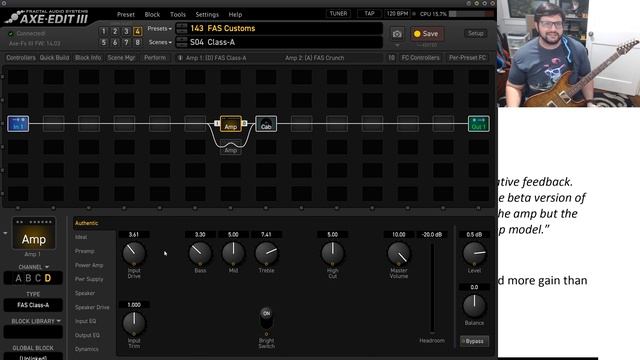Select scene number 4
The height and width of the screenshot is (360, 640).
pyautogui.click(x=138, y=31)
